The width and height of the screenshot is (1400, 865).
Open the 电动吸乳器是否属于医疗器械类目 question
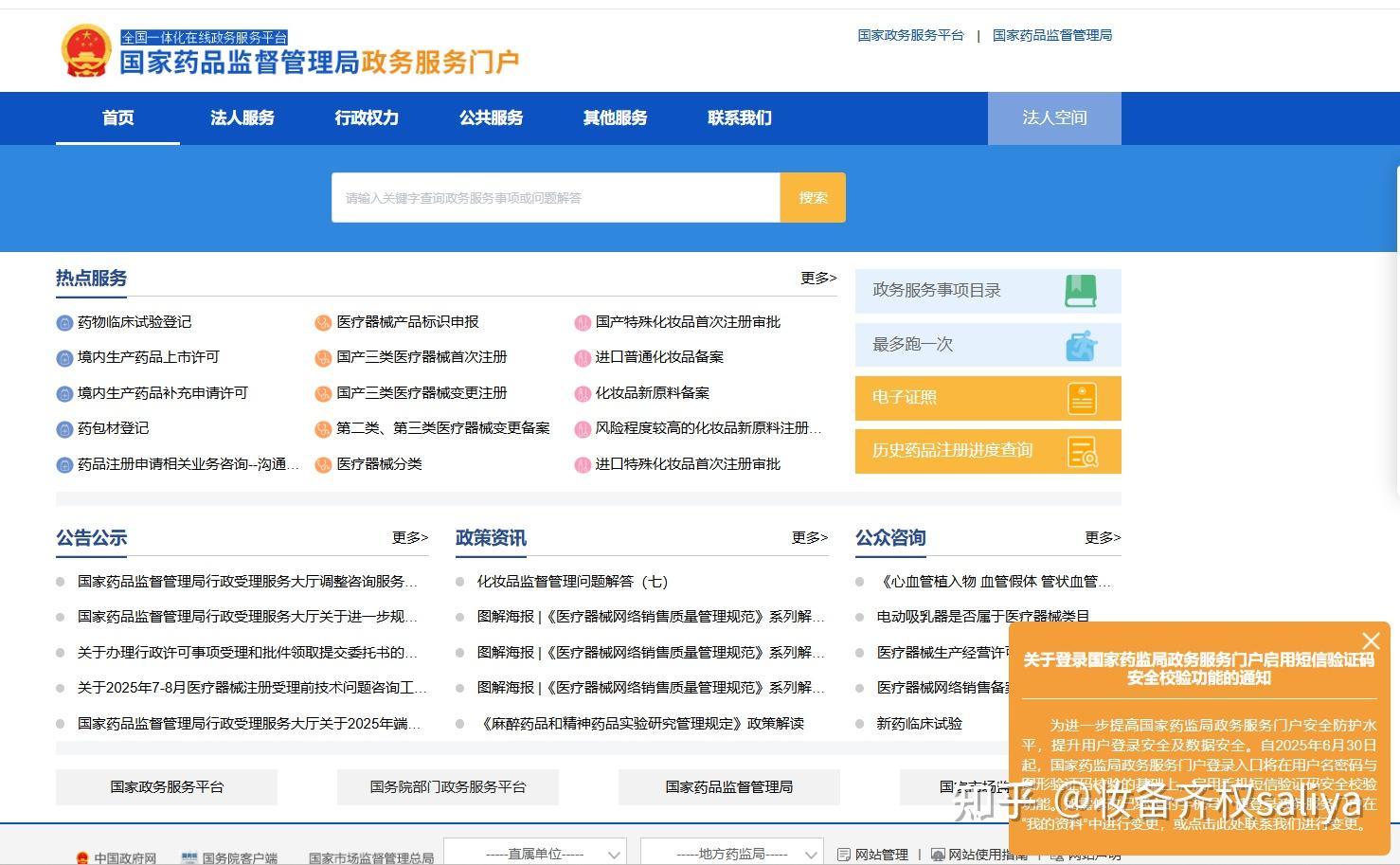point(983,617)
